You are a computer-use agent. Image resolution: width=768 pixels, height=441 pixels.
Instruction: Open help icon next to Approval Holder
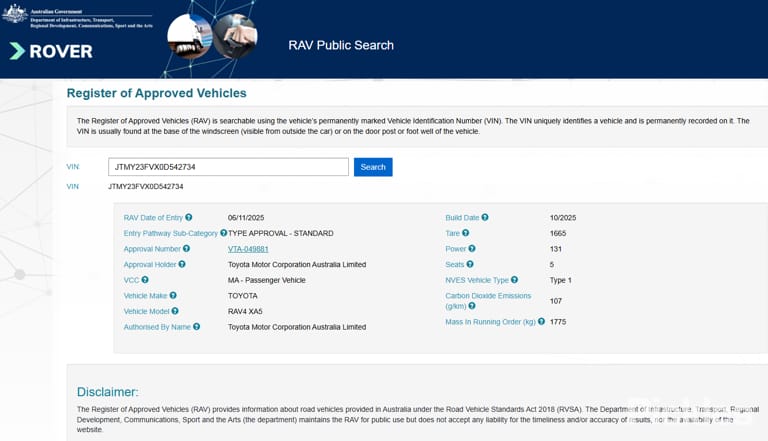pos(182,264)
